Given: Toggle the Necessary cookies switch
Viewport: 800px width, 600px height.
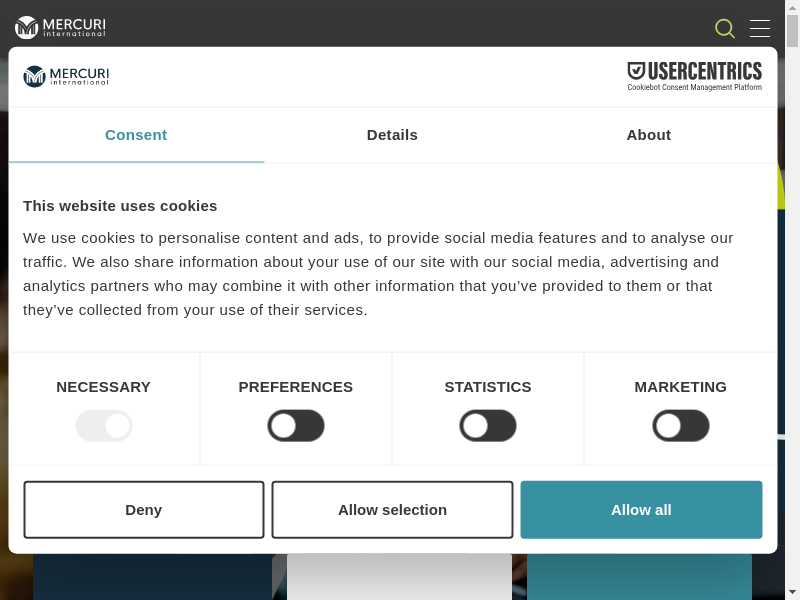Looking at the screenshot, I should [104, 426].
